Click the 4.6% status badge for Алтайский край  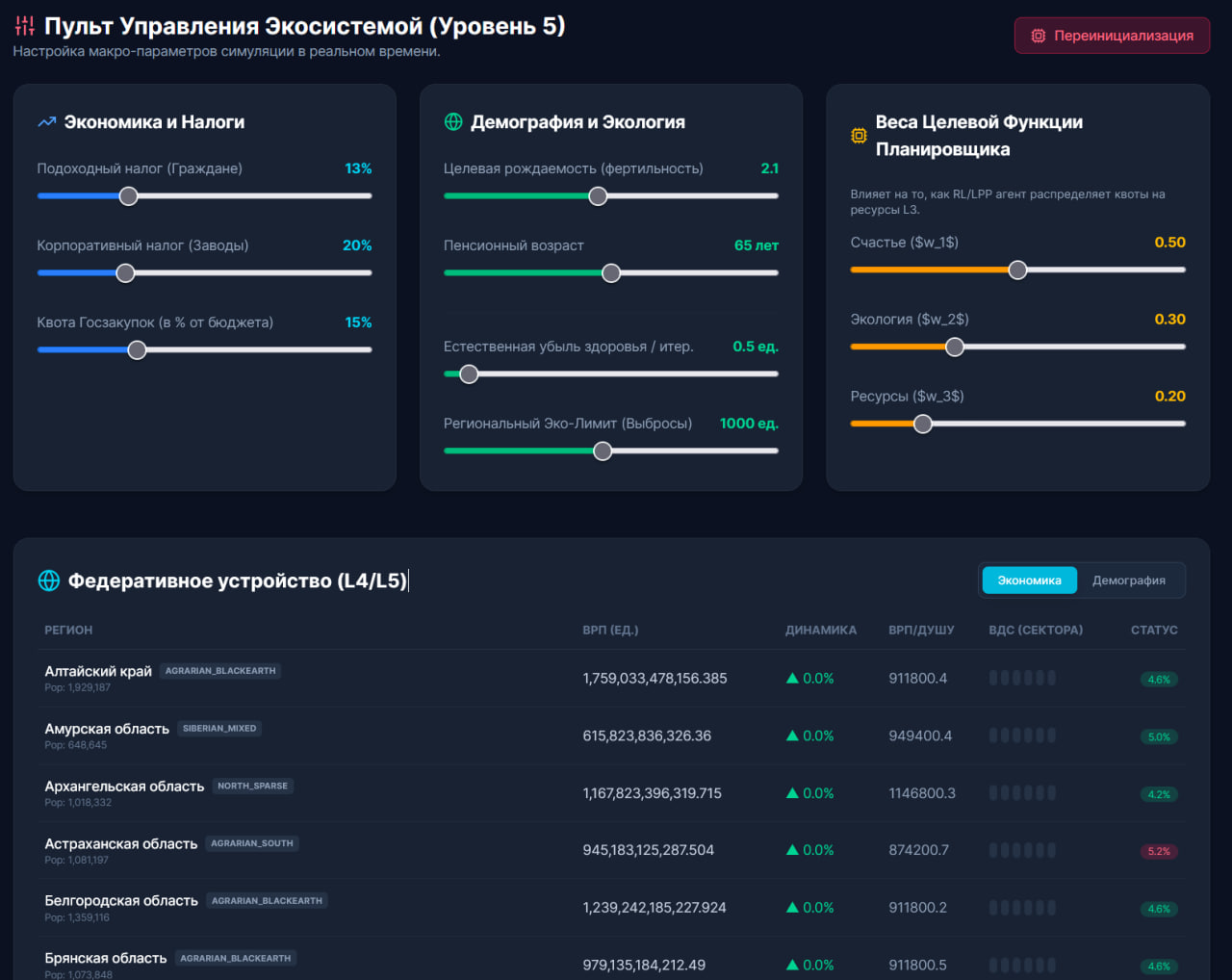click(1159, 680)
